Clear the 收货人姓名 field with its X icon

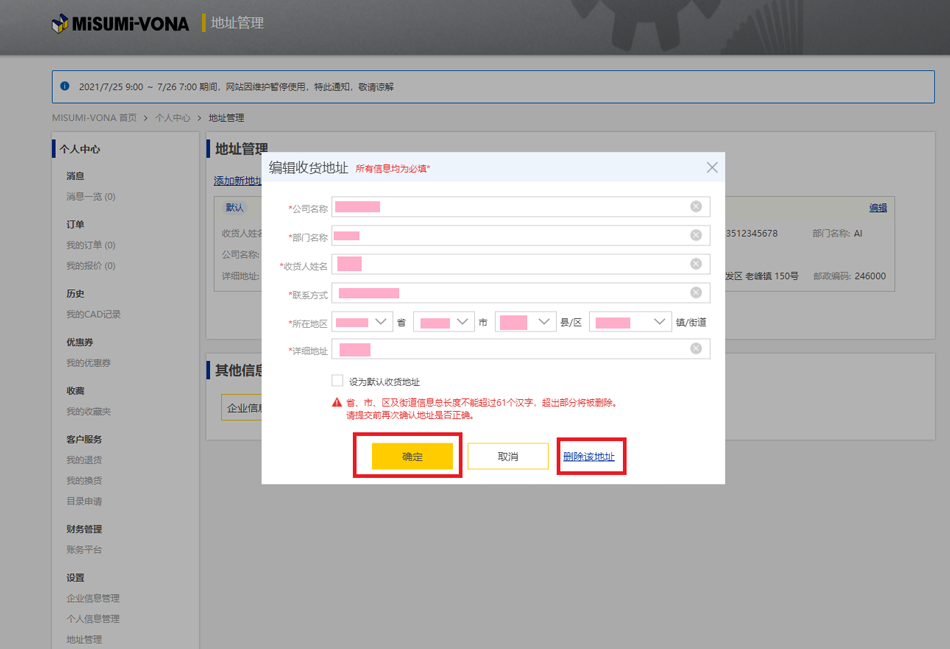(x=696, y=264)
